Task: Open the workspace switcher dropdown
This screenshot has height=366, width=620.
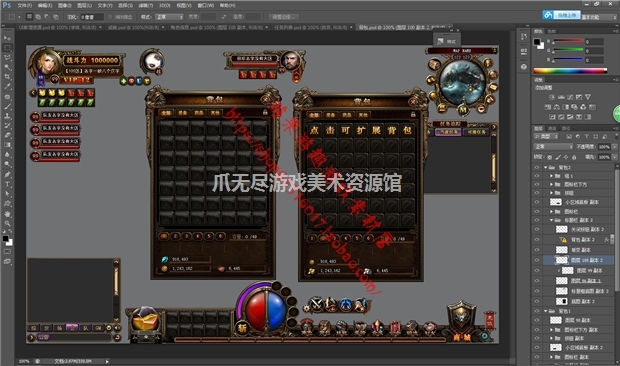Action: point(599,17)
